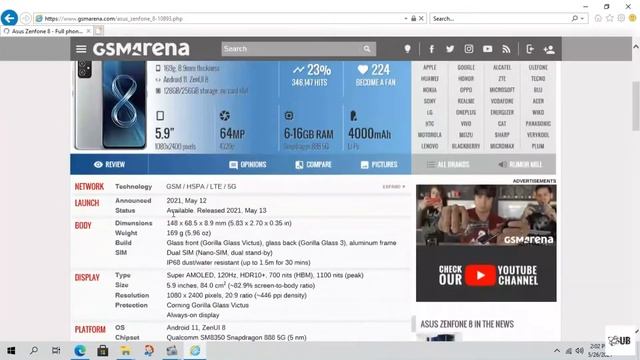Open the Pictures tab

(379, 164)
